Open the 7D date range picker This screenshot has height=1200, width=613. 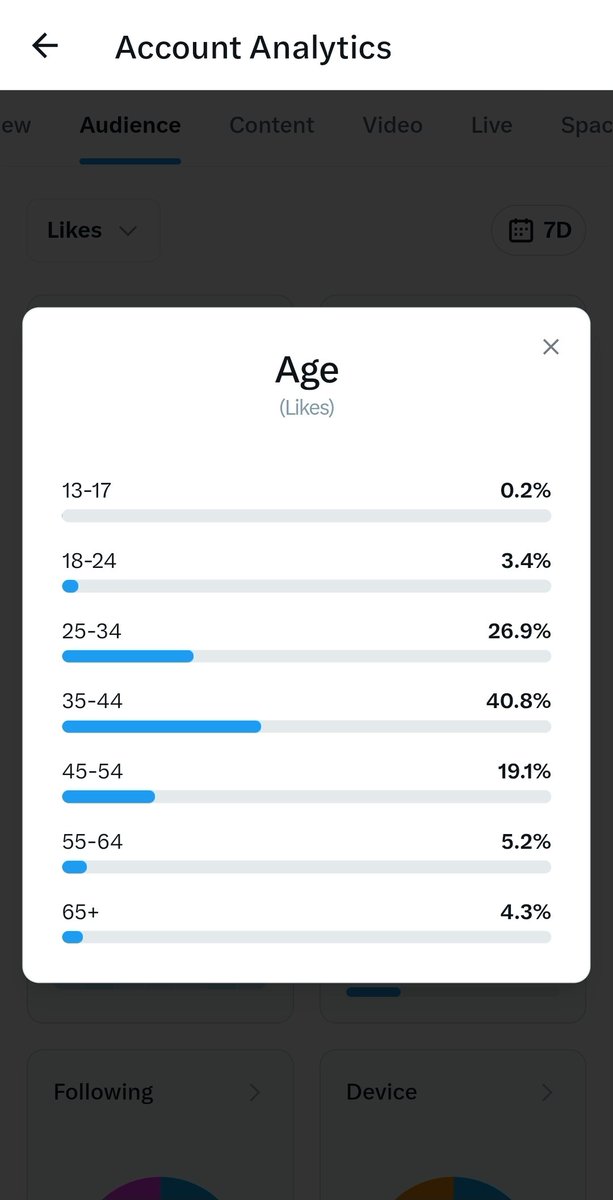tap(539, 230)
